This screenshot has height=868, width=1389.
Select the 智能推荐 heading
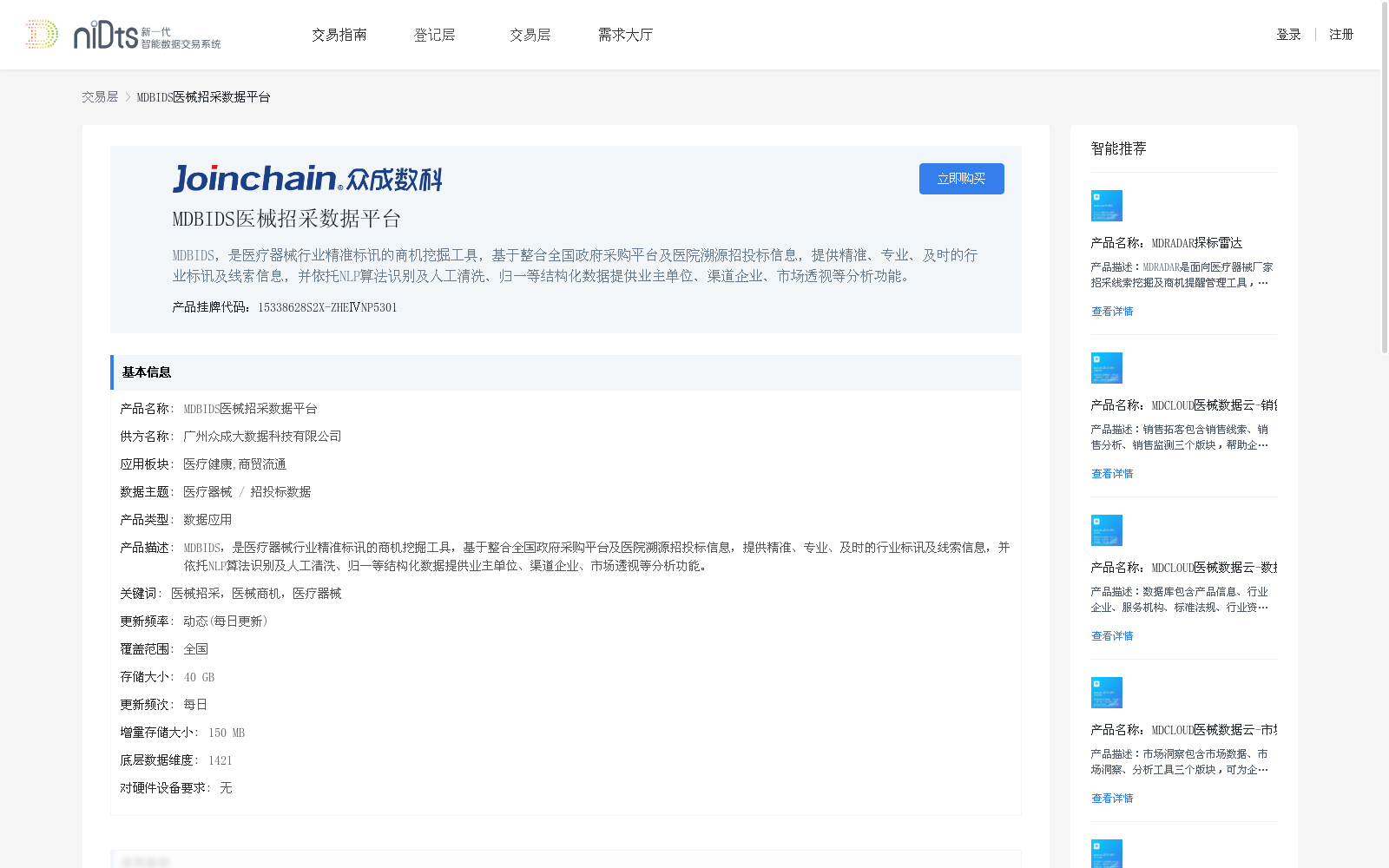click(x=1119, y=148)
